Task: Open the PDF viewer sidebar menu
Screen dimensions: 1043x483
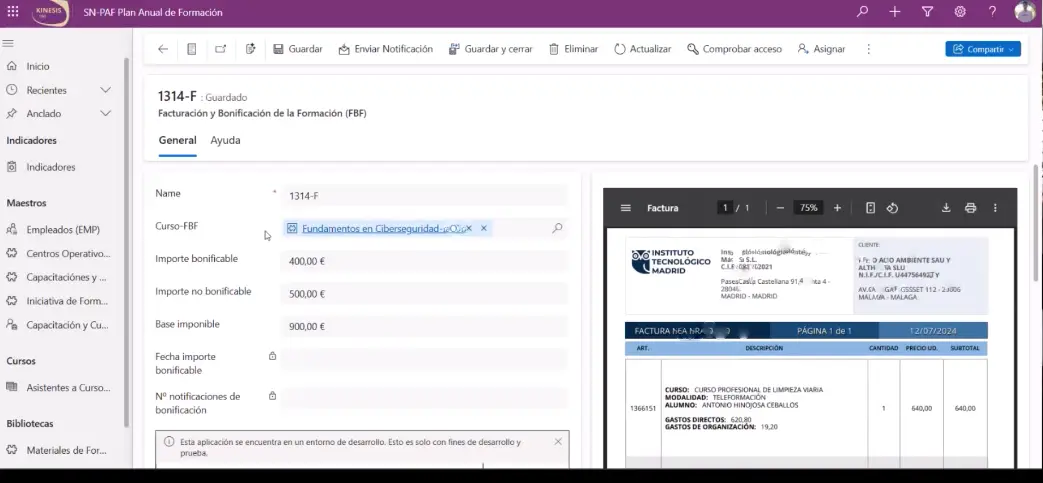Action: click(625, 208)
